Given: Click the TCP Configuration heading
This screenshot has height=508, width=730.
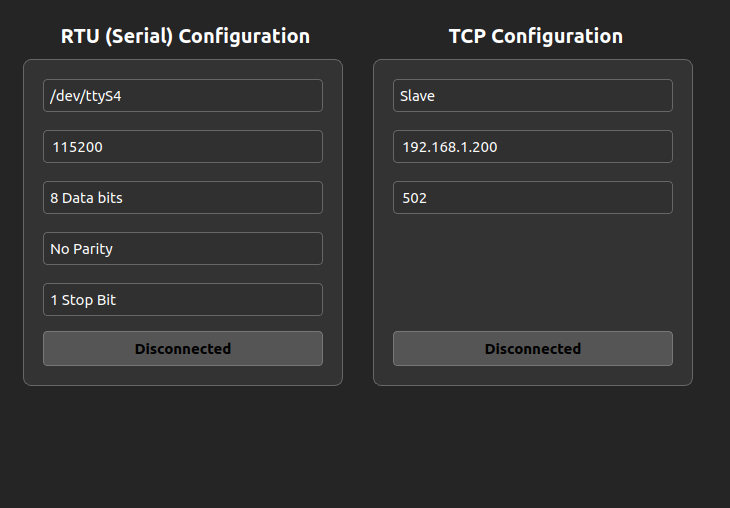Looking at the screenshot, I should 535,36.
